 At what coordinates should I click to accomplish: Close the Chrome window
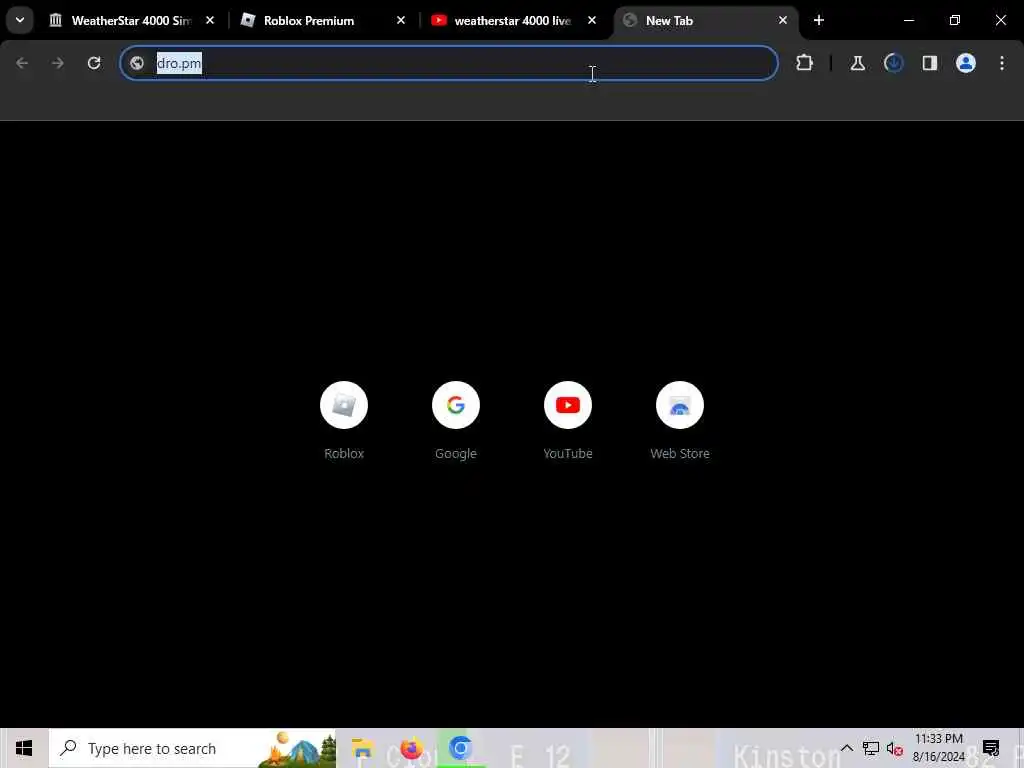click(x=1000, y=20)
